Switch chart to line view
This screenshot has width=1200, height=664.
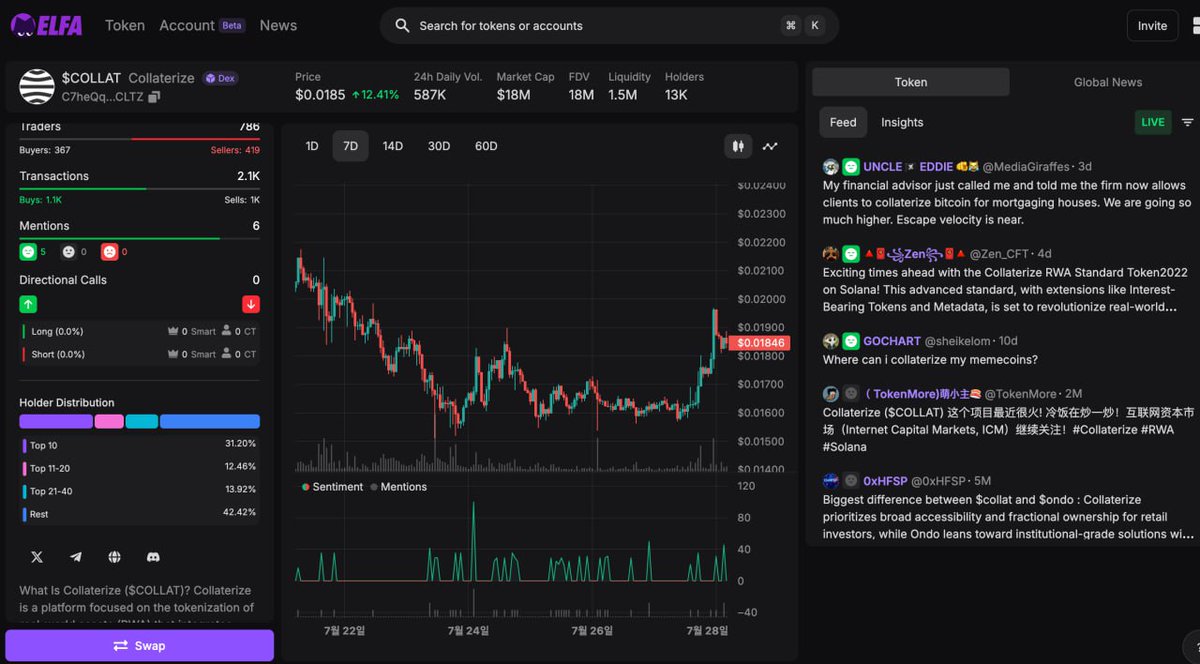(770, 146)
